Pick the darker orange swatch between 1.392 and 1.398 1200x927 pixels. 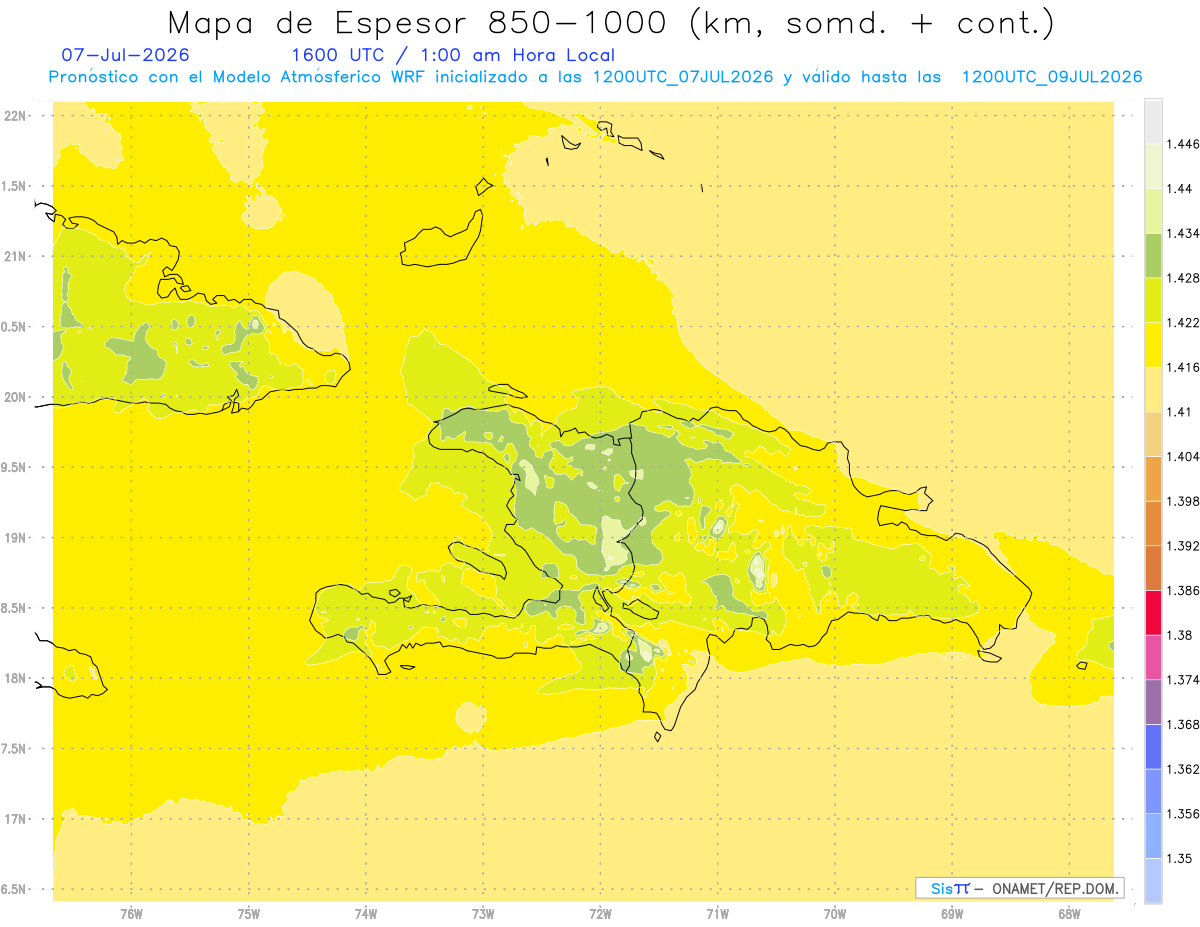pyautogui.click(x=1153, y=523)
